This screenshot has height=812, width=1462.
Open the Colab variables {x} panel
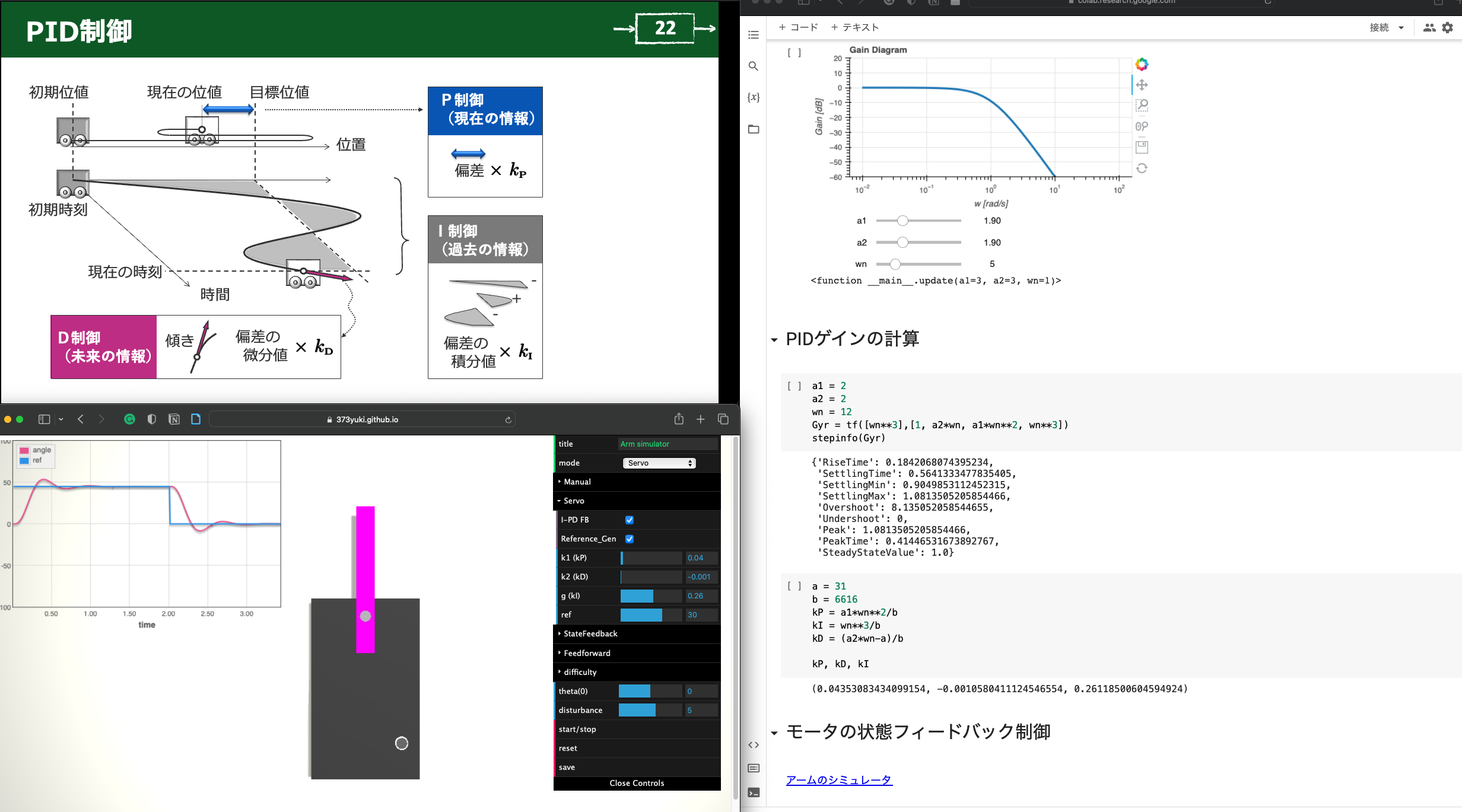coord(754,97)
